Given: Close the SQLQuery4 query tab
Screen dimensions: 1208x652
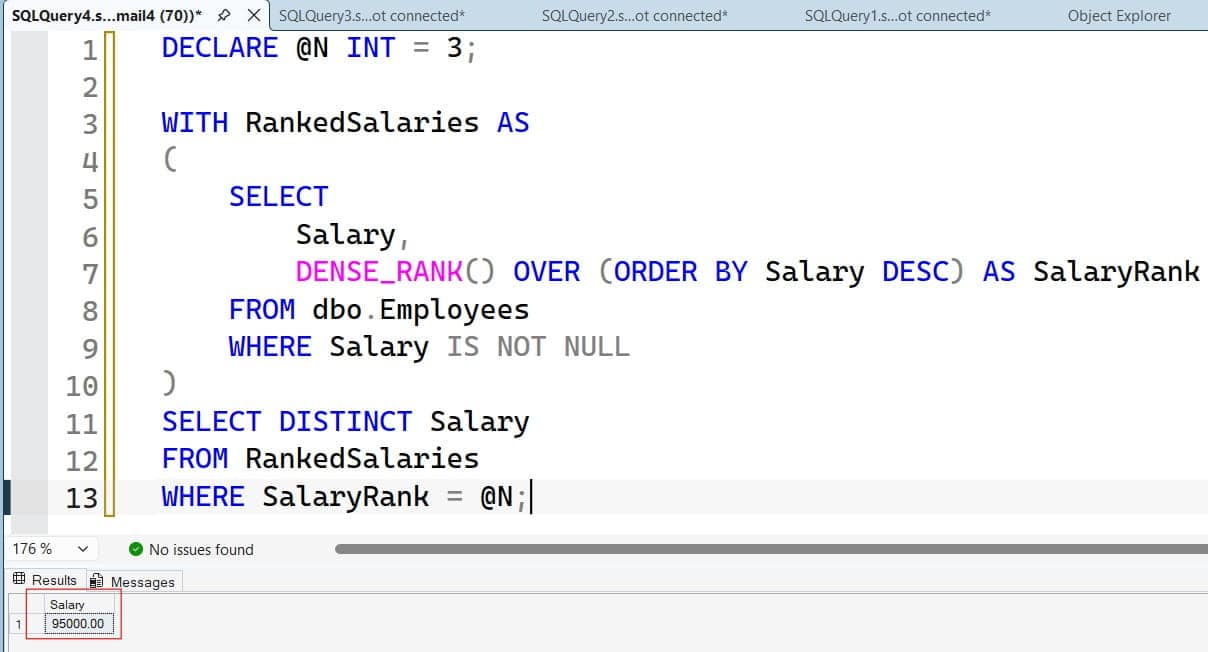Looking at the screenshot, I should (x=254, y=16).
